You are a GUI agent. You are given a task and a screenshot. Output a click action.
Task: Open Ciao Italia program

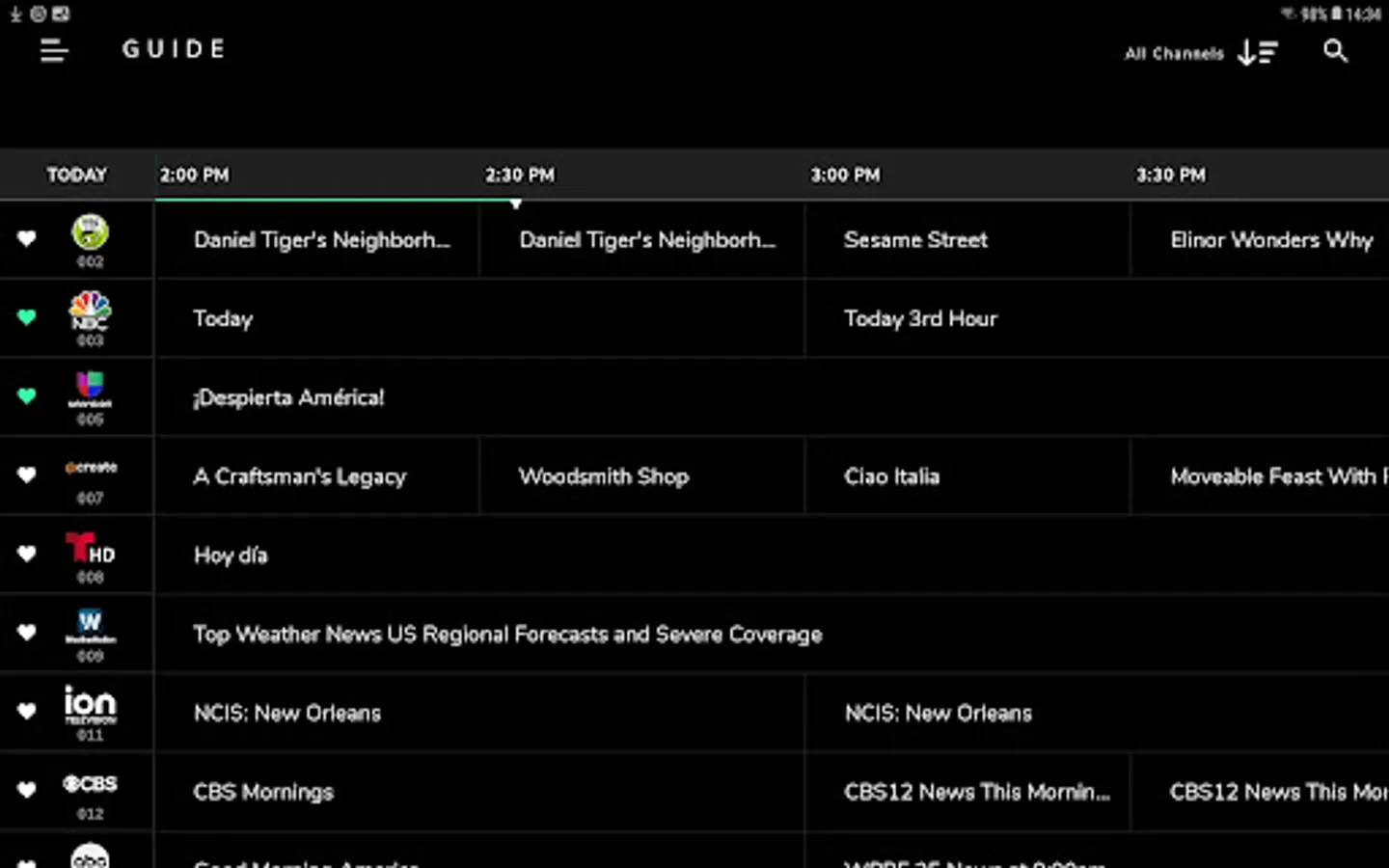[967, 476]
